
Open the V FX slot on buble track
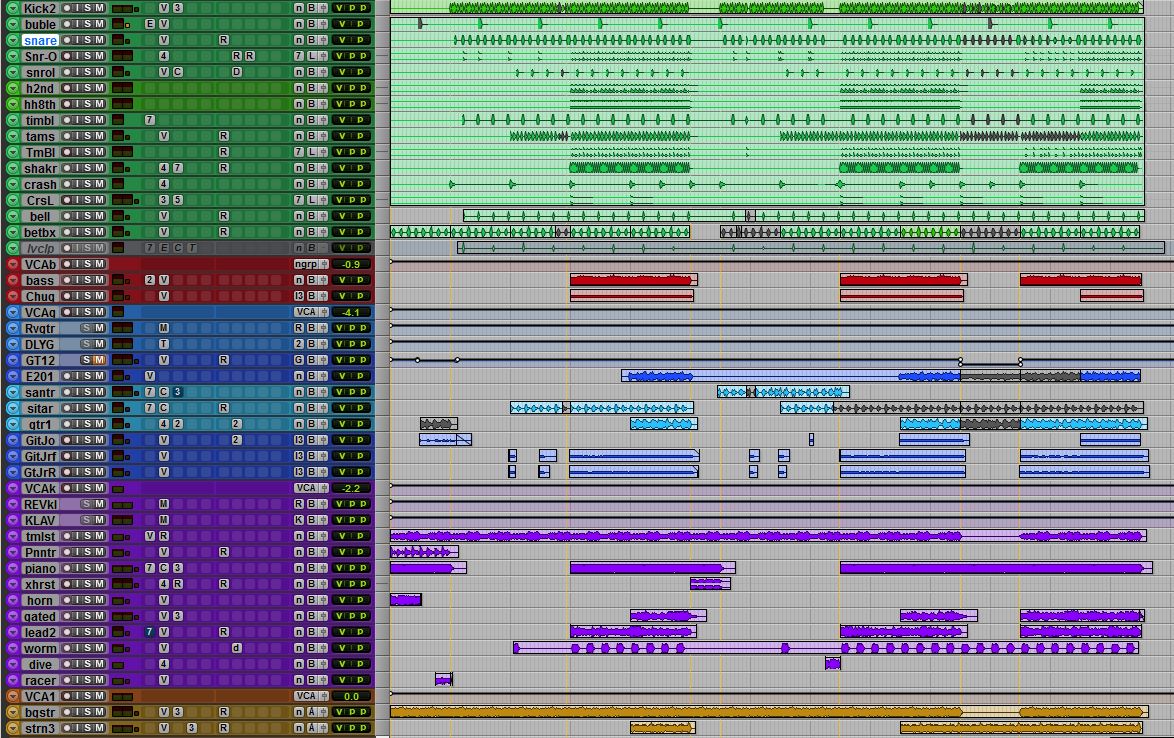coord(163,24)
